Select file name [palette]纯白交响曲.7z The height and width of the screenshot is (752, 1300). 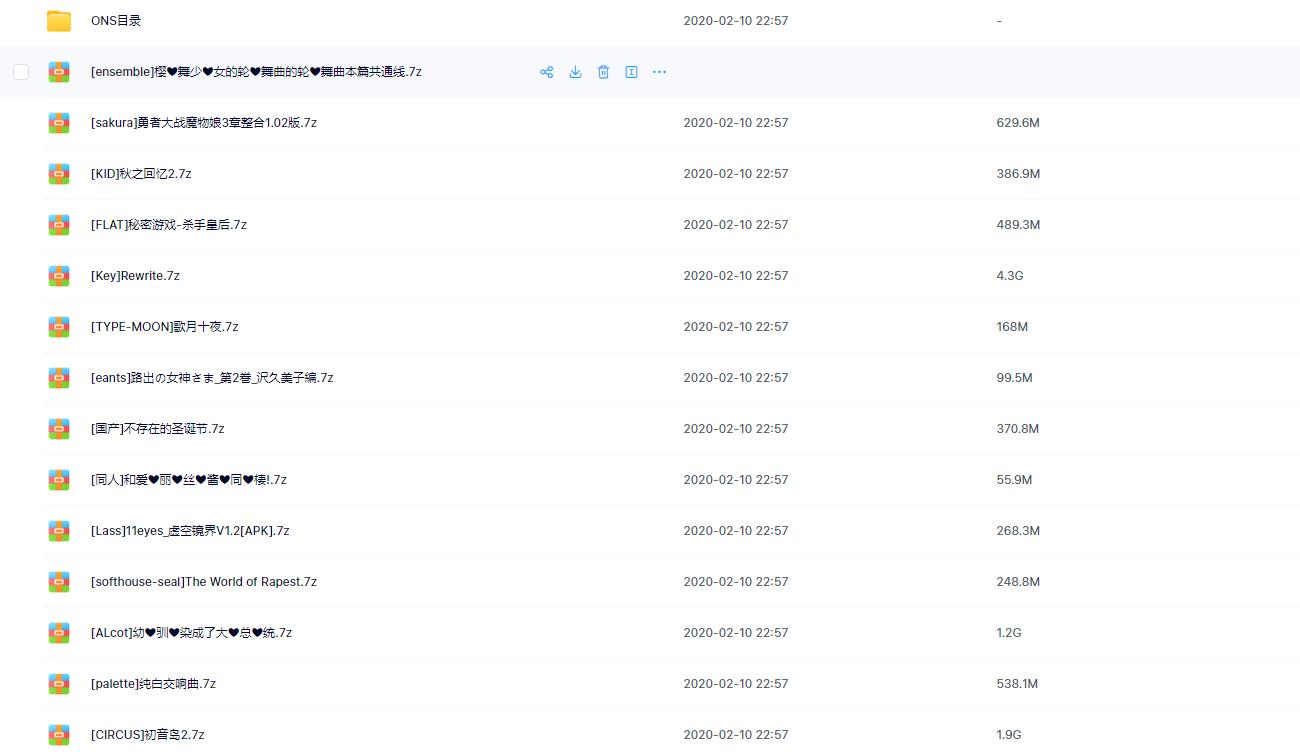[153, 684]
